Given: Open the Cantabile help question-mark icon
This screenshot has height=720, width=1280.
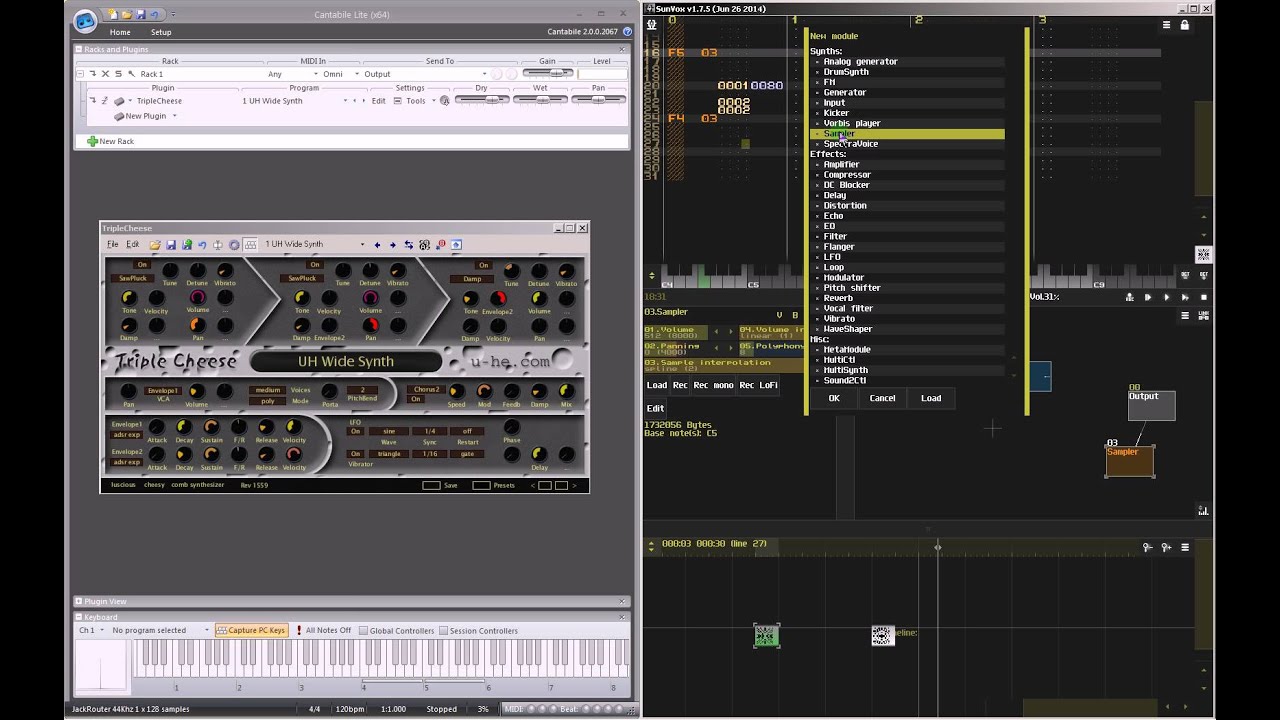Looking at the screenshot, I should [627, 32].
